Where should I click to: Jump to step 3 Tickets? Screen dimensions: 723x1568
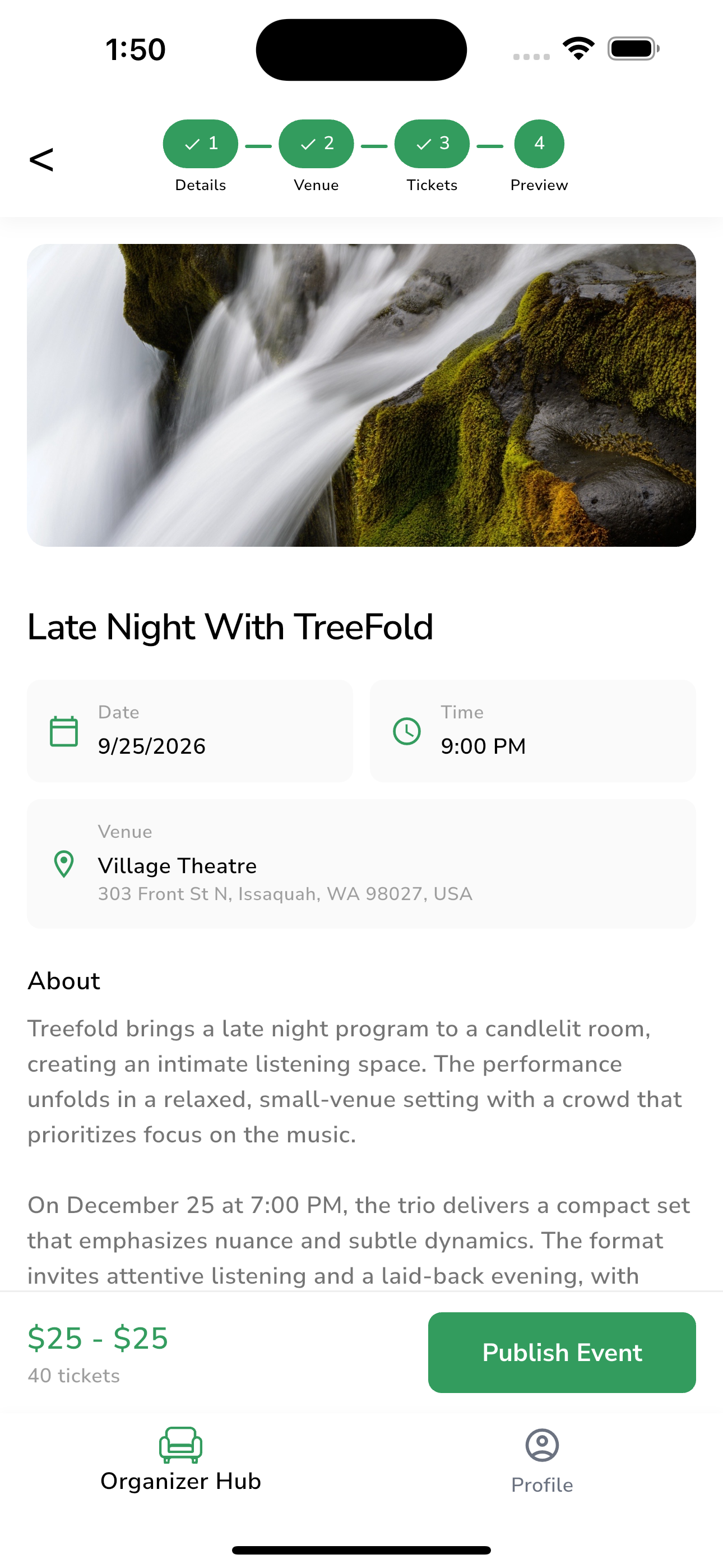[x=432, y=144]
